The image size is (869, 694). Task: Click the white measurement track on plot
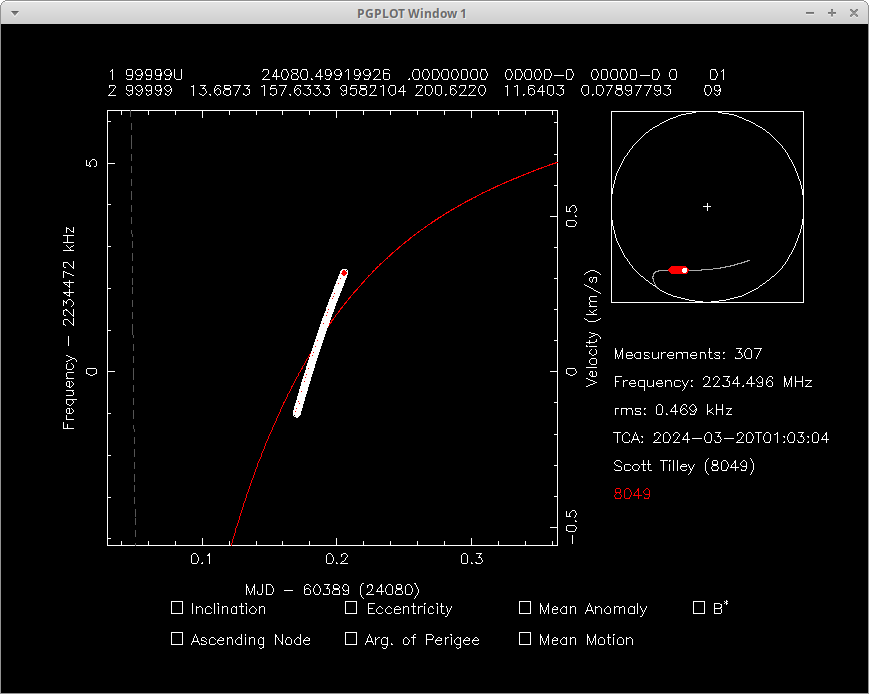pyautogui.click(x=319, y=346)
